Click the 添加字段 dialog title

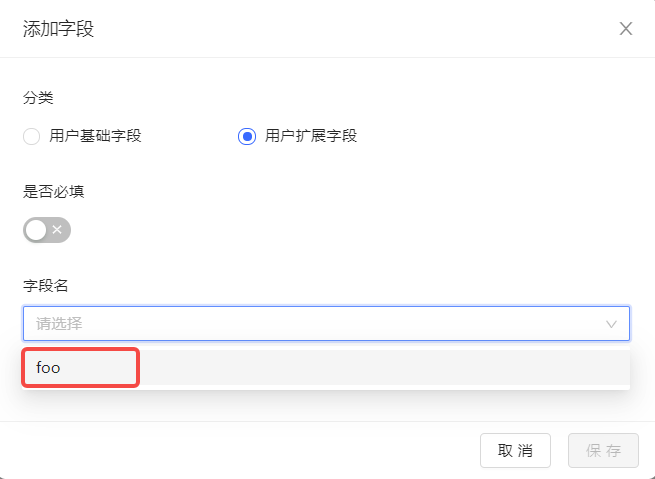pos(58,28)
